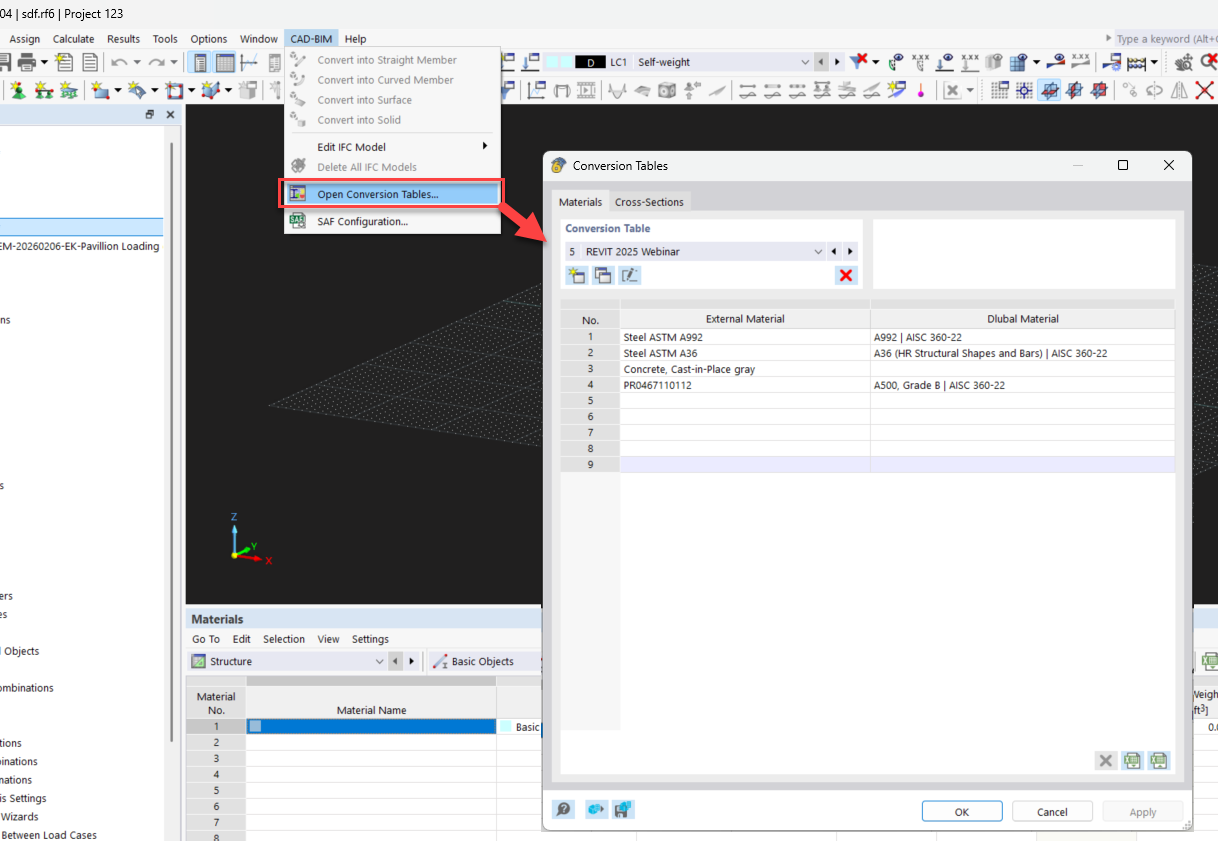The height and width of the screenshot is (841, 1218).
Task: Open the Structure dropdown in Materials panel
Action: [x=379, y=661]
